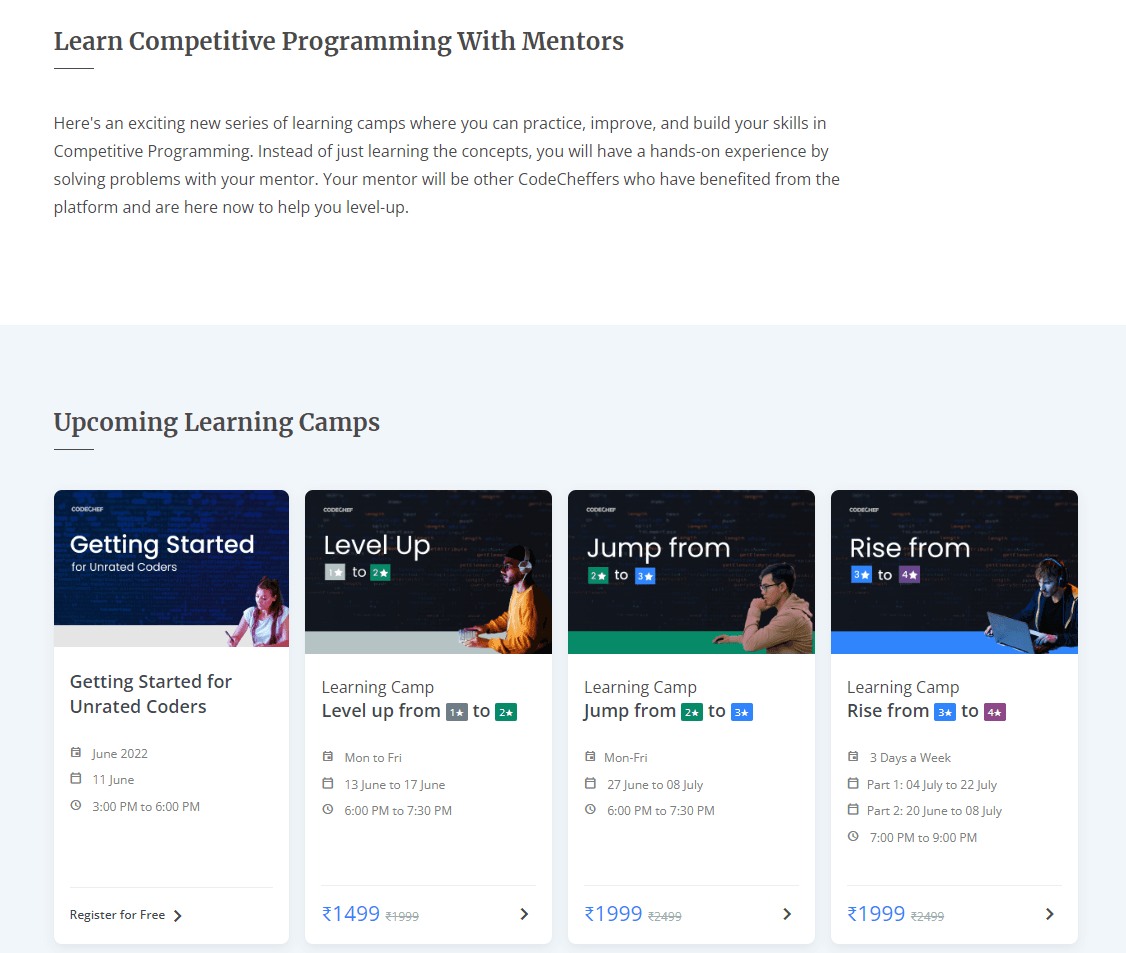Click the ₹1999 price on Jump from card
1126x953 pixels.
click(x=613, y=914)
